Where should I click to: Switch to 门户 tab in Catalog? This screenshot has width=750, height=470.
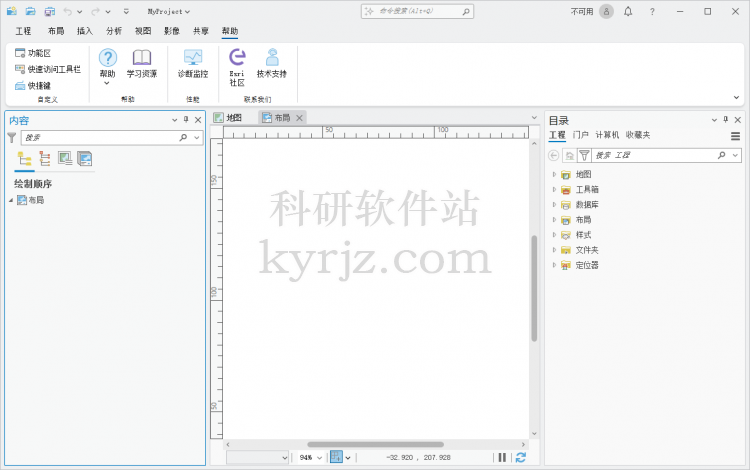point(580,135)
